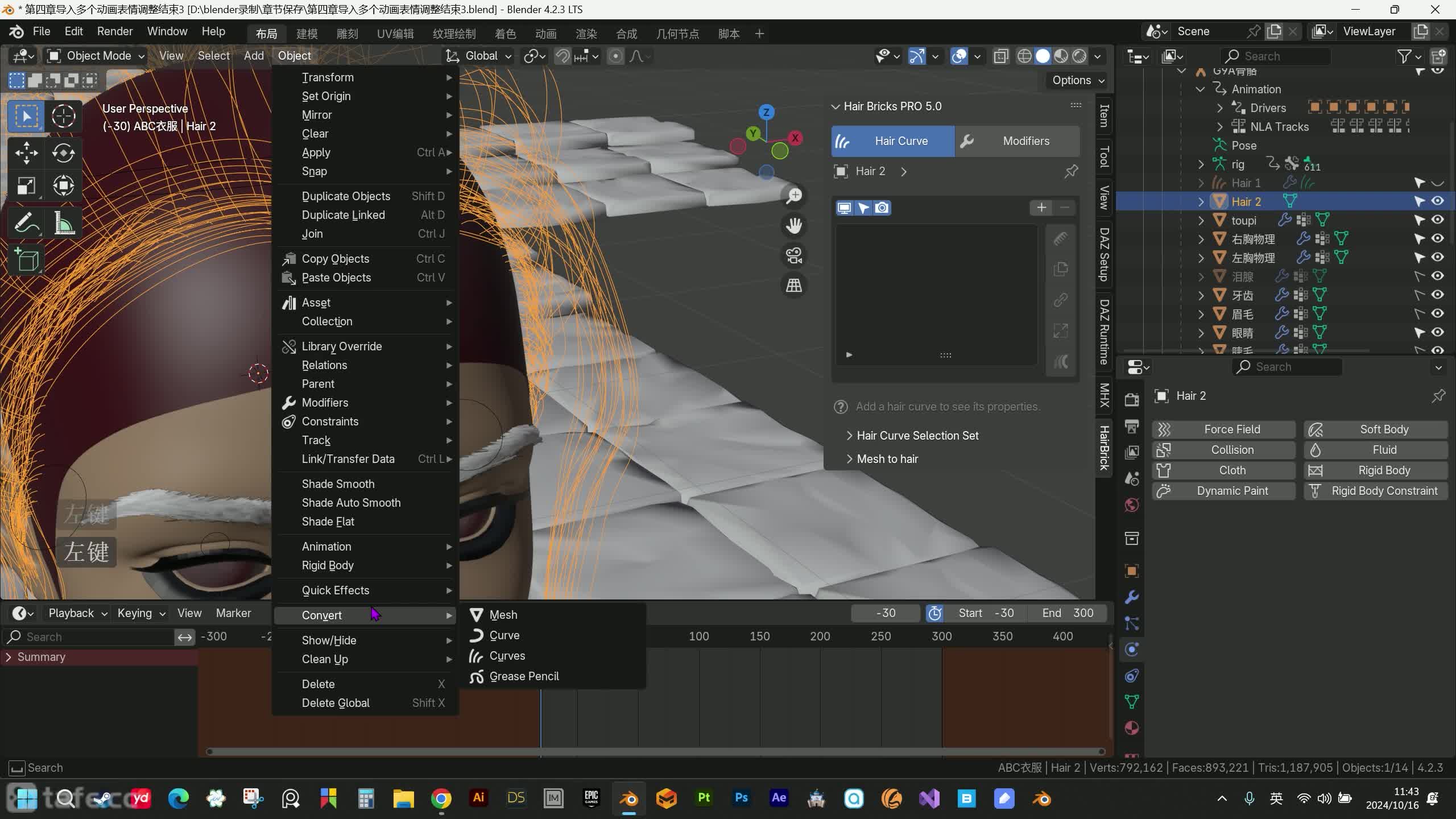Toggle X-ray display mode
The image size is (1456, 819).
(x=1001, y=56)
